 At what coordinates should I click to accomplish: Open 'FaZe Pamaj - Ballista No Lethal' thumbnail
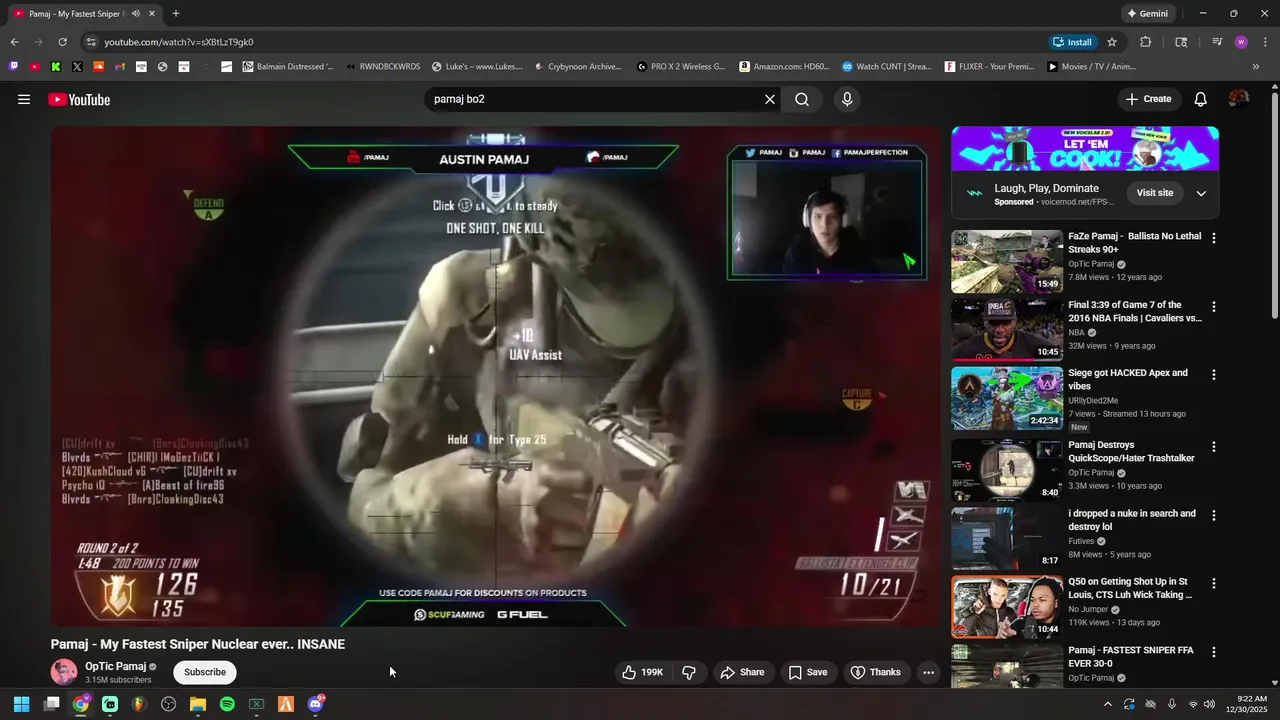(1007, 262)
